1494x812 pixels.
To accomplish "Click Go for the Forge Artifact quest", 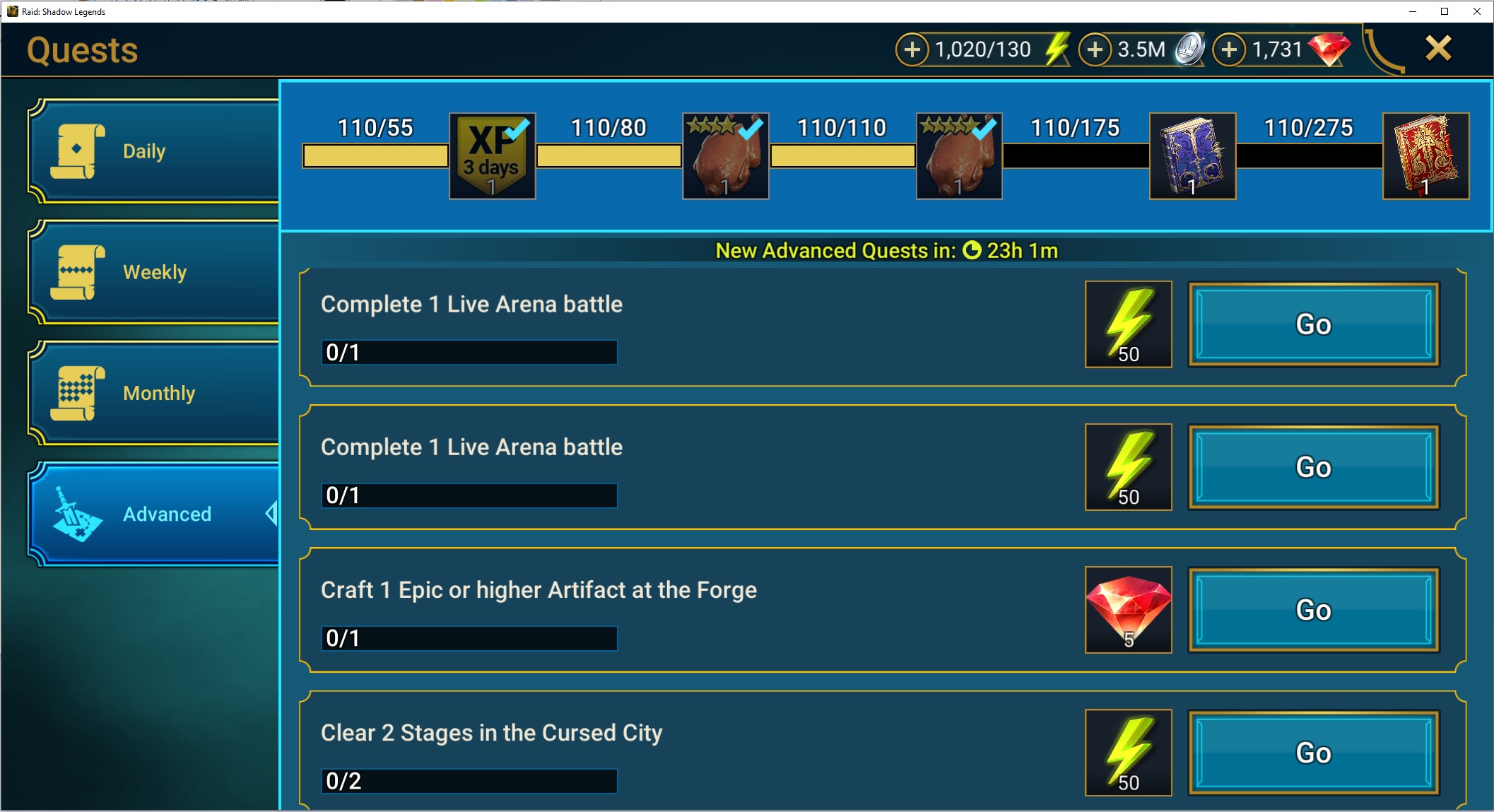I will pos(1314,610).
